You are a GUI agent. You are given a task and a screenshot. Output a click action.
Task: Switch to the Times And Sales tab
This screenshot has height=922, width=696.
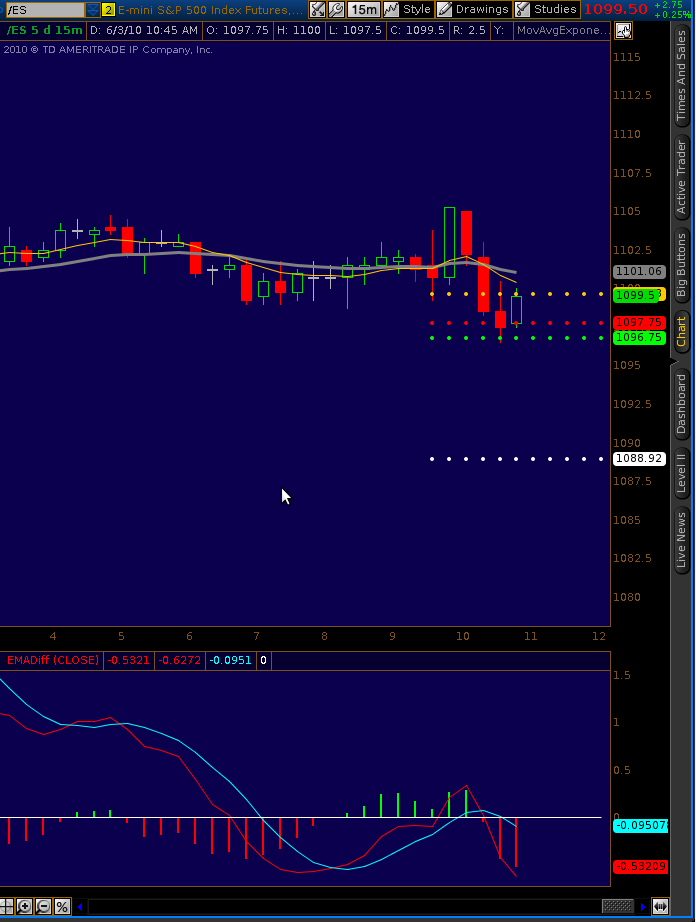681,76
